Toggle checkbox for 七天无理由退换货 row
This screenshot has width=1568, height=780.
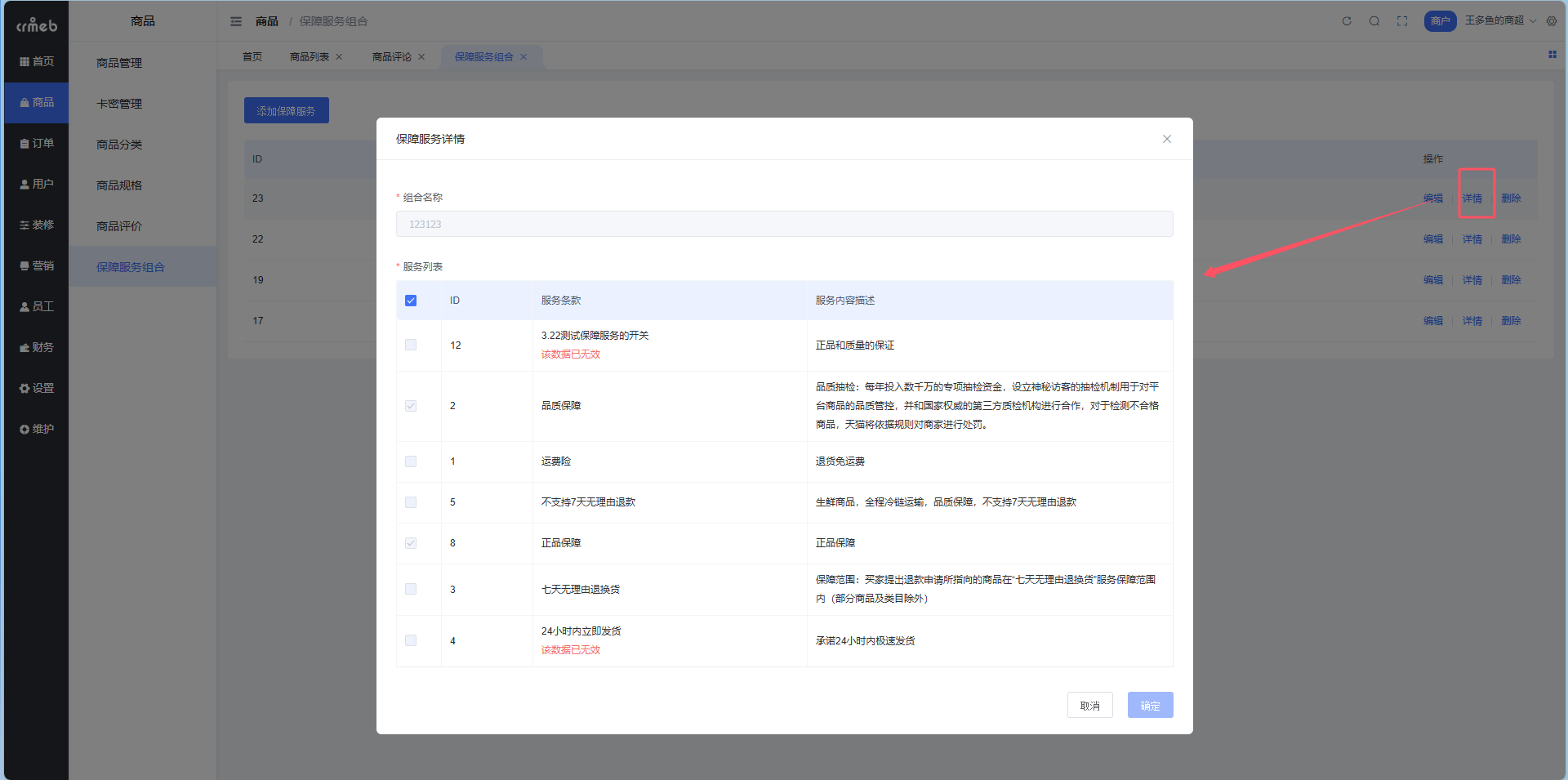[x=411, y=589]
